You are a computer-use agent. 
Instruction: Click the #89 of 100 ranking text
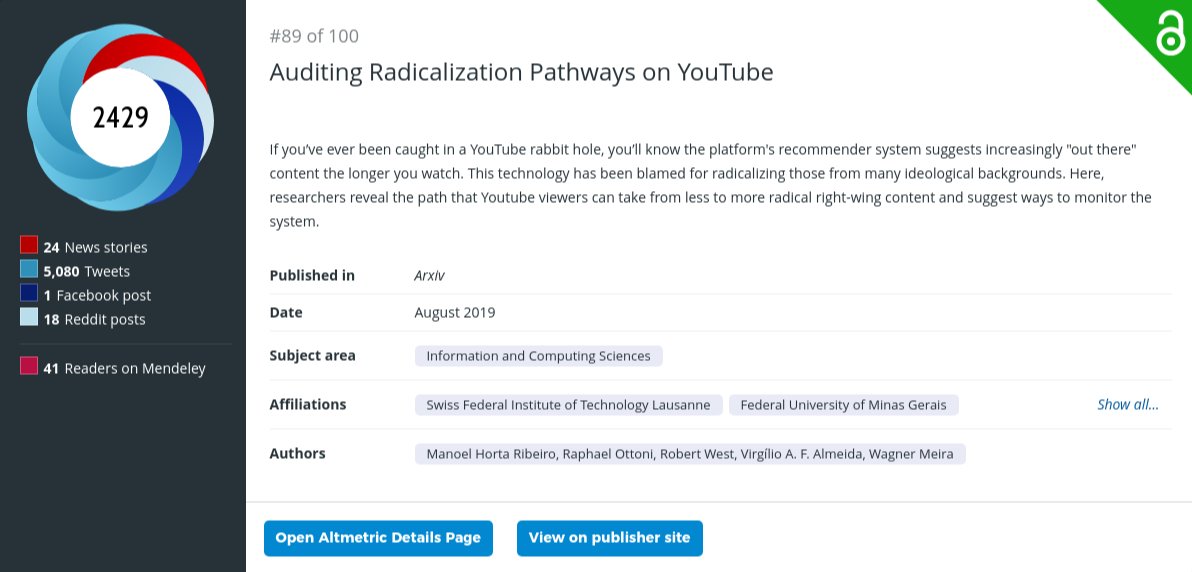[x=314, y=36]
